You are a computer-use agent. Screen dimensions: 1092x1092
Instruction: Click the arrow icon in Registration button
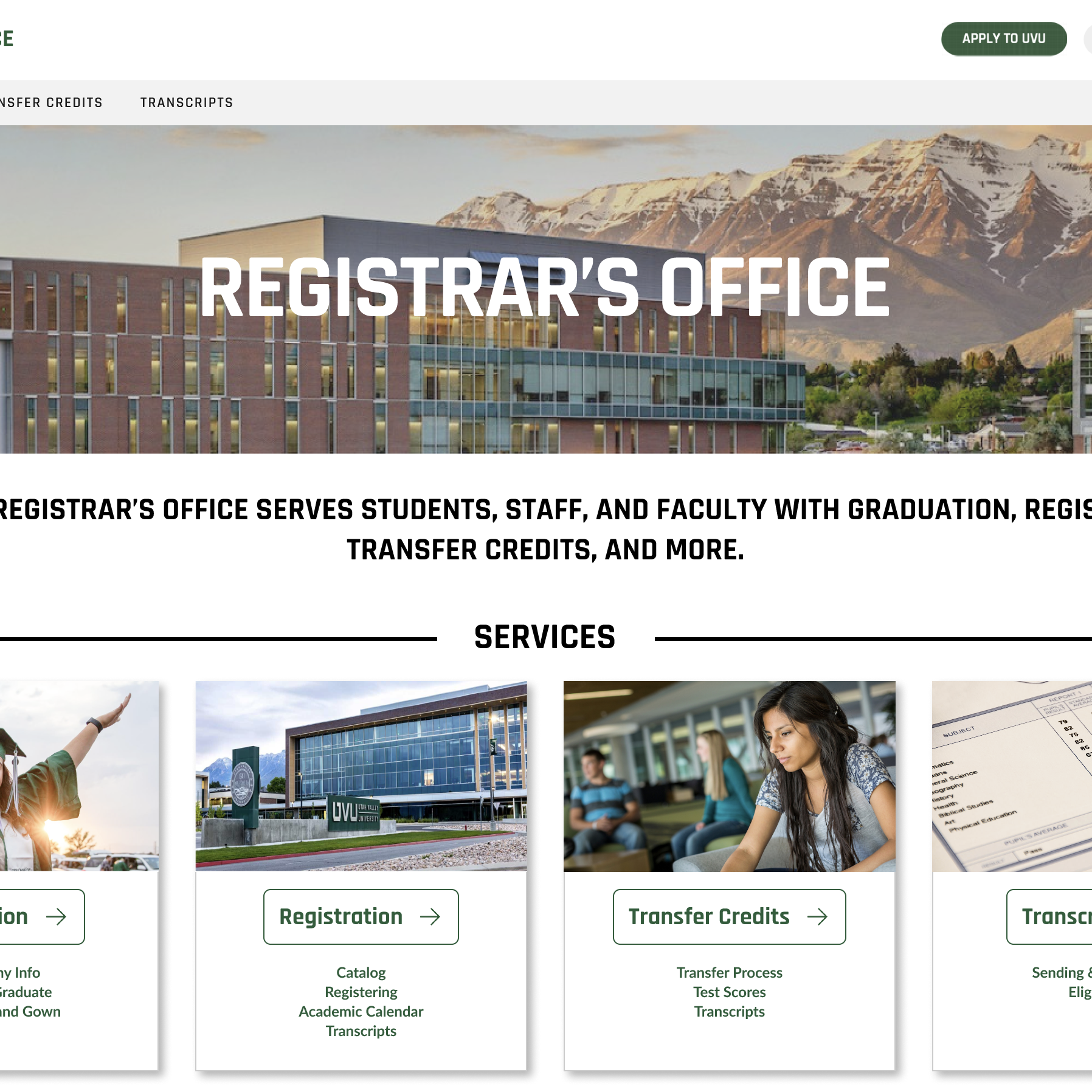(430, 917)
